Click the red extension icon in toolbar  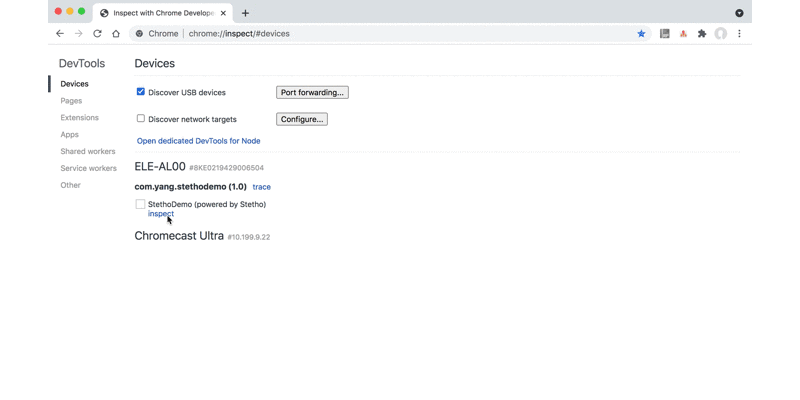(683, 34)
